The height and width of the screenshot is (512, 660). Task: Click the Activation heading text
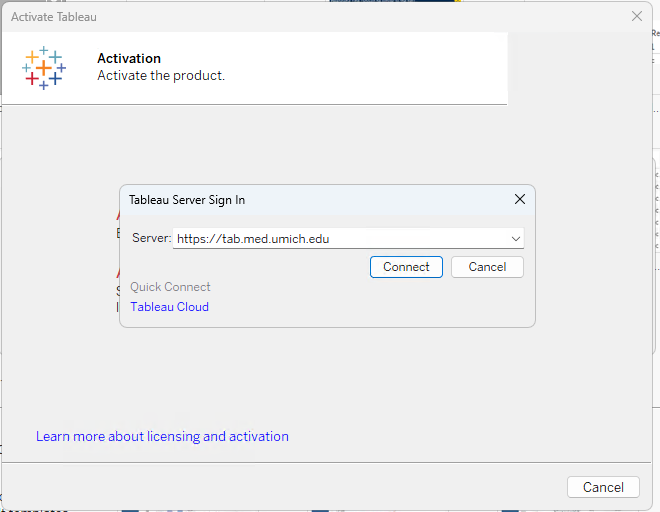(x=129, y=58)
